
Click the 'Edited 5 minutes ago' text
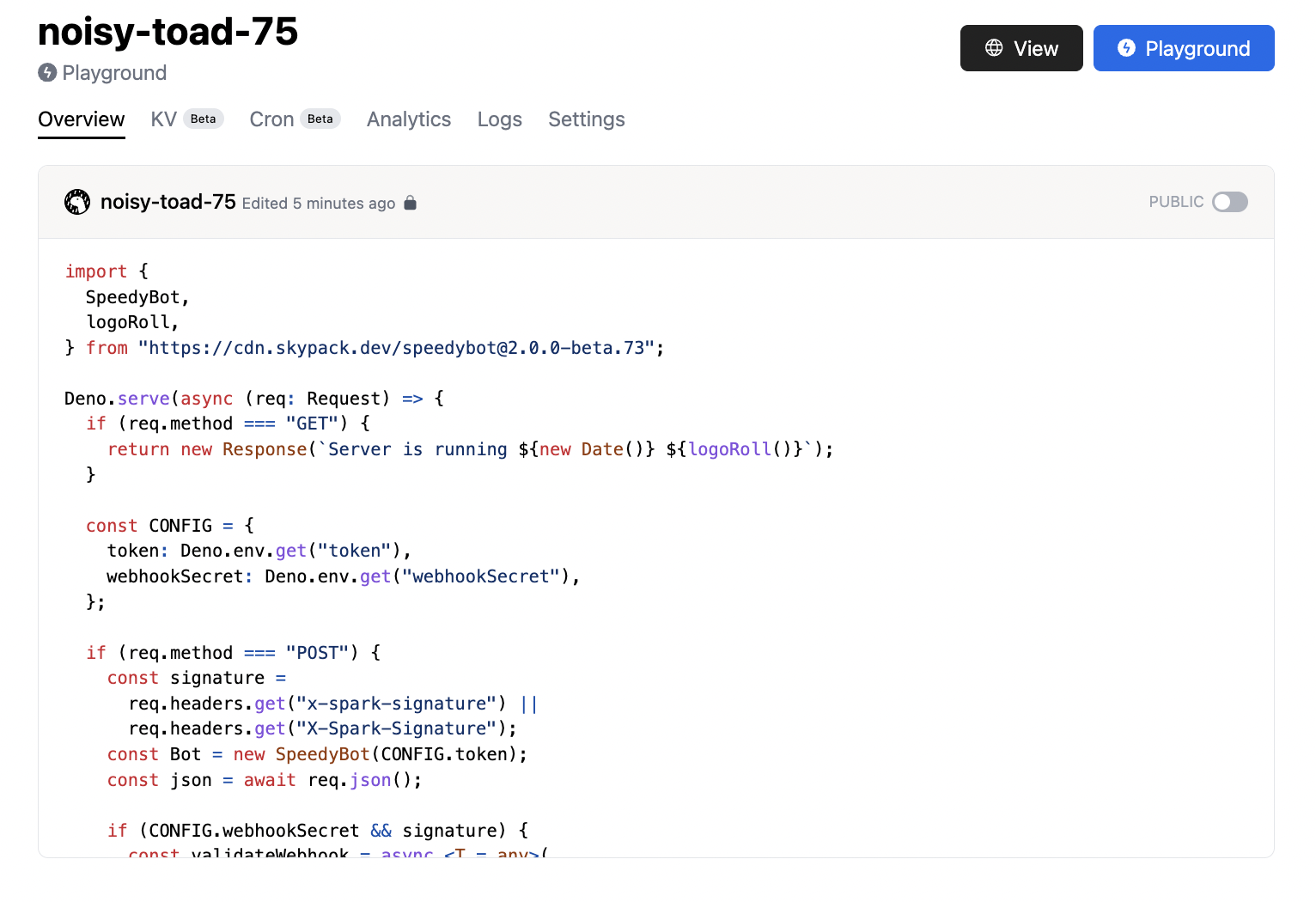coord(319,204)
